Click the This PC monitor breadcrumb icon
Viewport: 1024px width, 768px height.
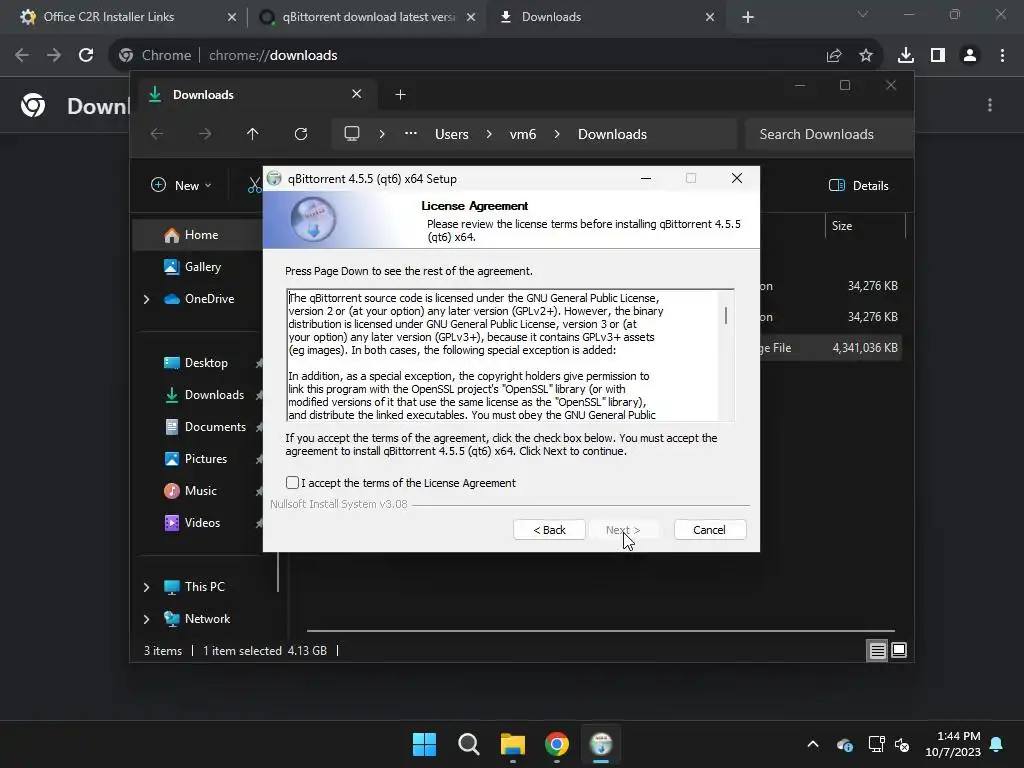(x=352, y=134)
